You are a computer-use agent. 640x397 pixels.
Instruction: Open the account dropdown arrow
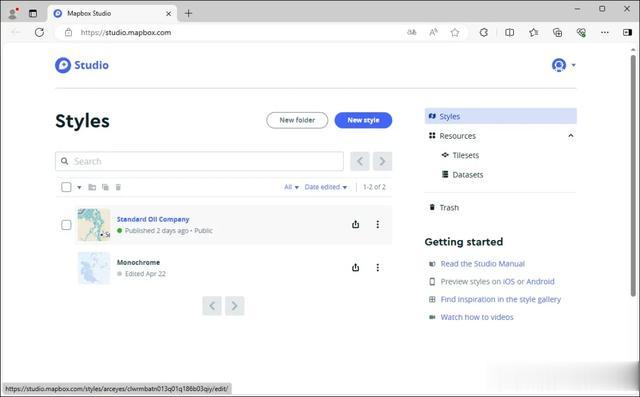click(x=573, y=65)
